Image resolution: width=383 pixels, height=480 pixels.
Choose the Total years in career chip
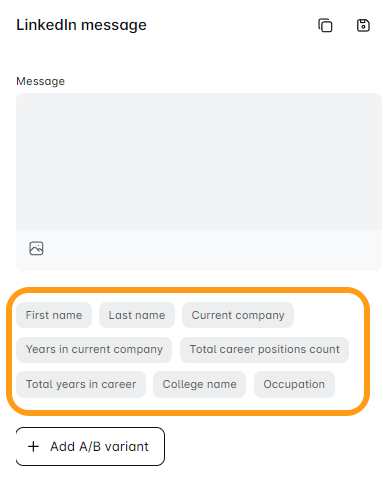coord(81,384)
